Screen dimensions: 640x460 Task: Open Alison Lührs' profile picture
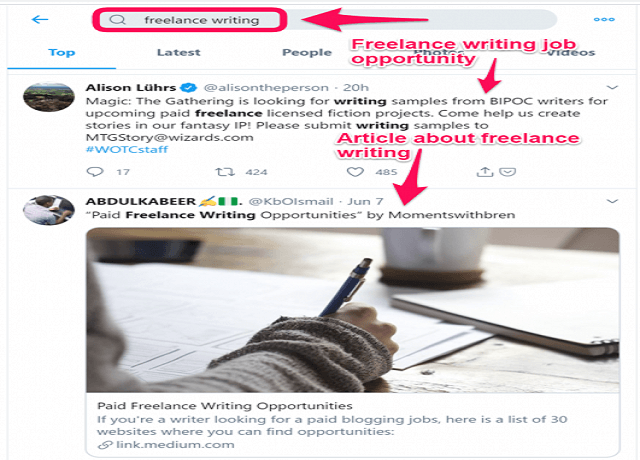coord(49,97)
